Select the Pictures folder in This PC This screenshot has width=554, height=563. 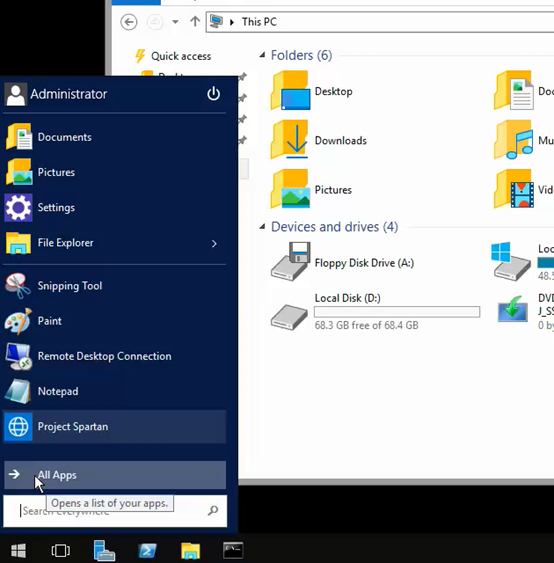311,190
